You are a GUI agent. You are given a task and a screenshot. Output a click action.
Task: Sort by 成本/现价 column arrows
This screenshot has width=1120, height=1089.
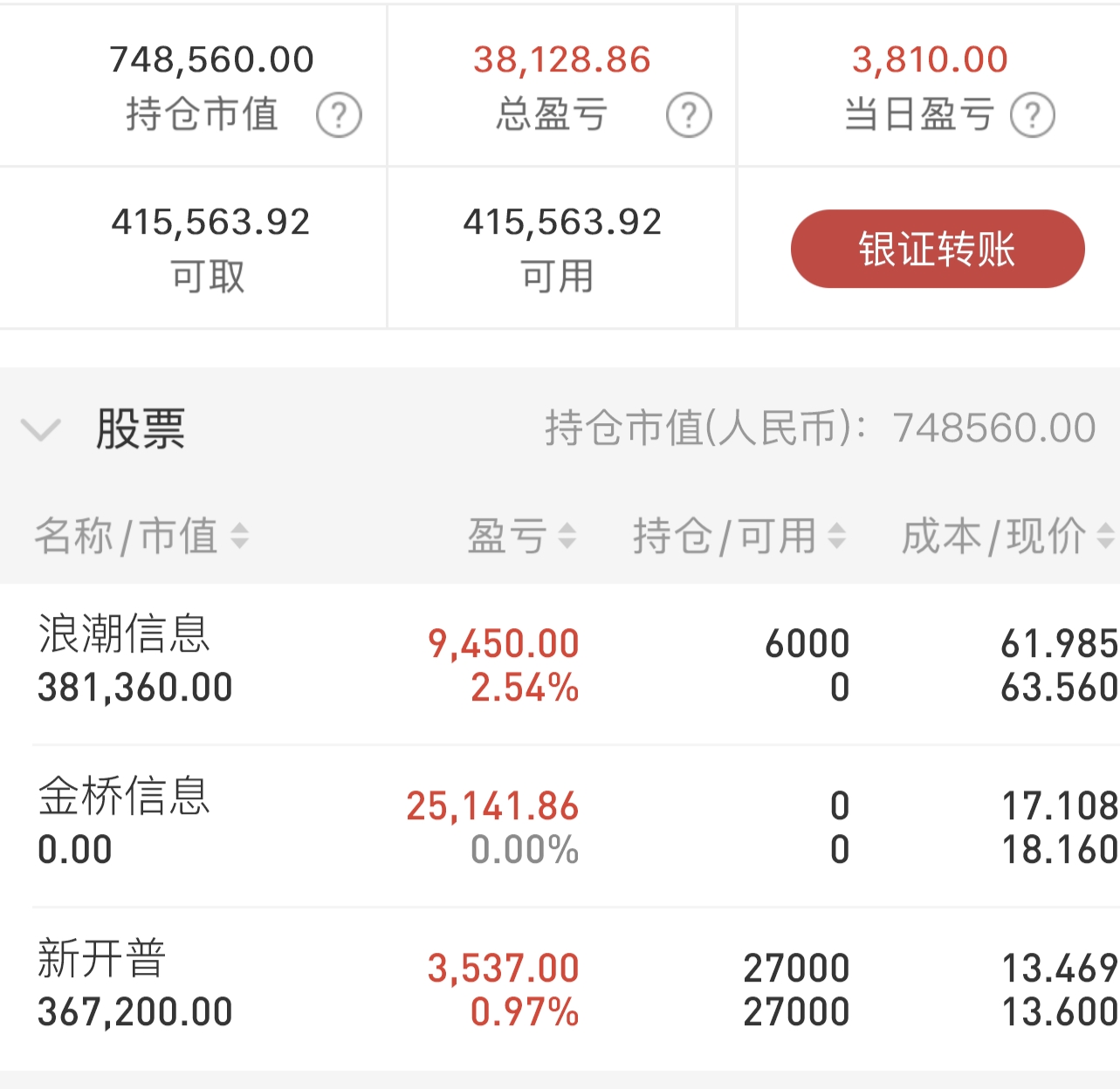[x=1105, y=536]
